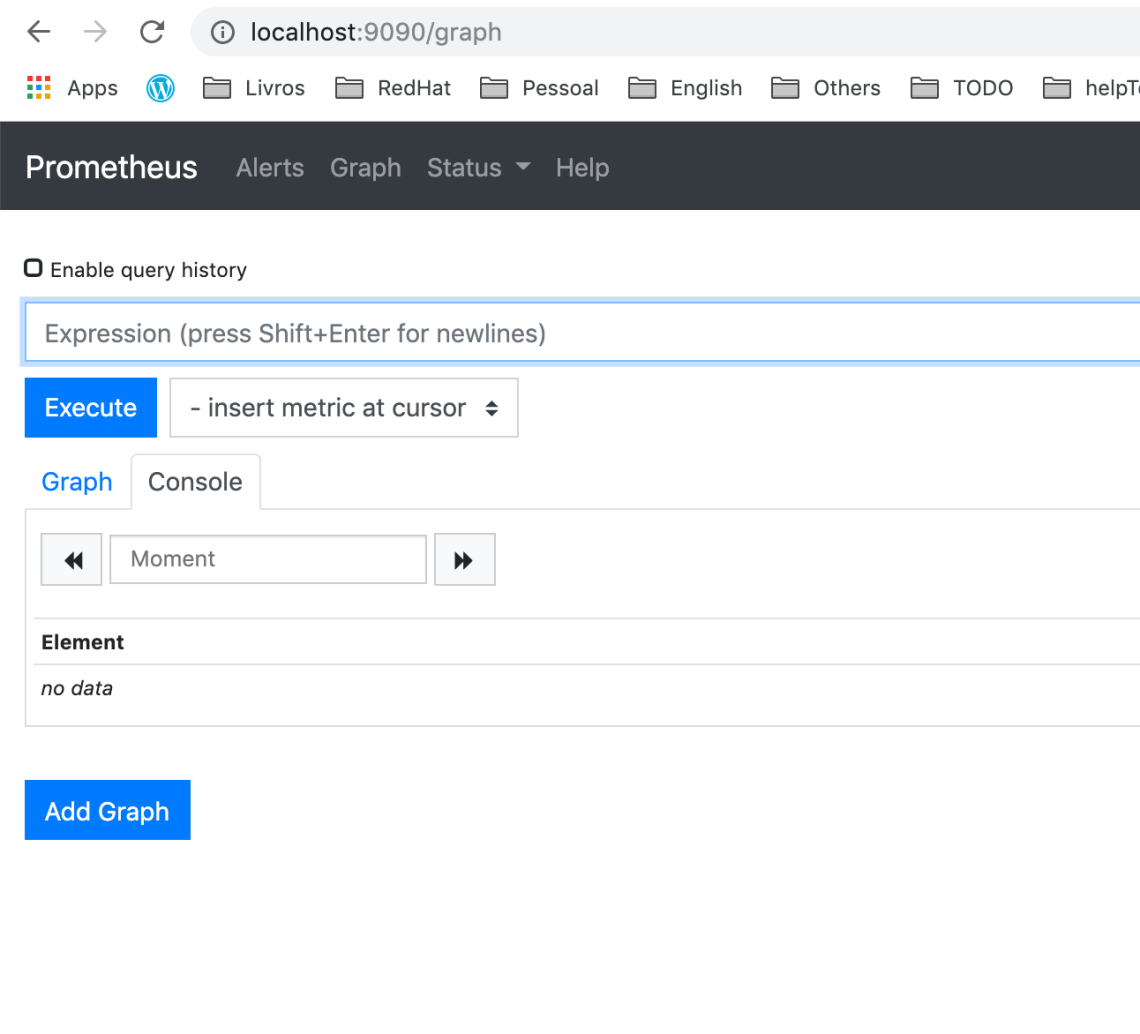Click the browser back navigation arrow

(x=38, y=31)
